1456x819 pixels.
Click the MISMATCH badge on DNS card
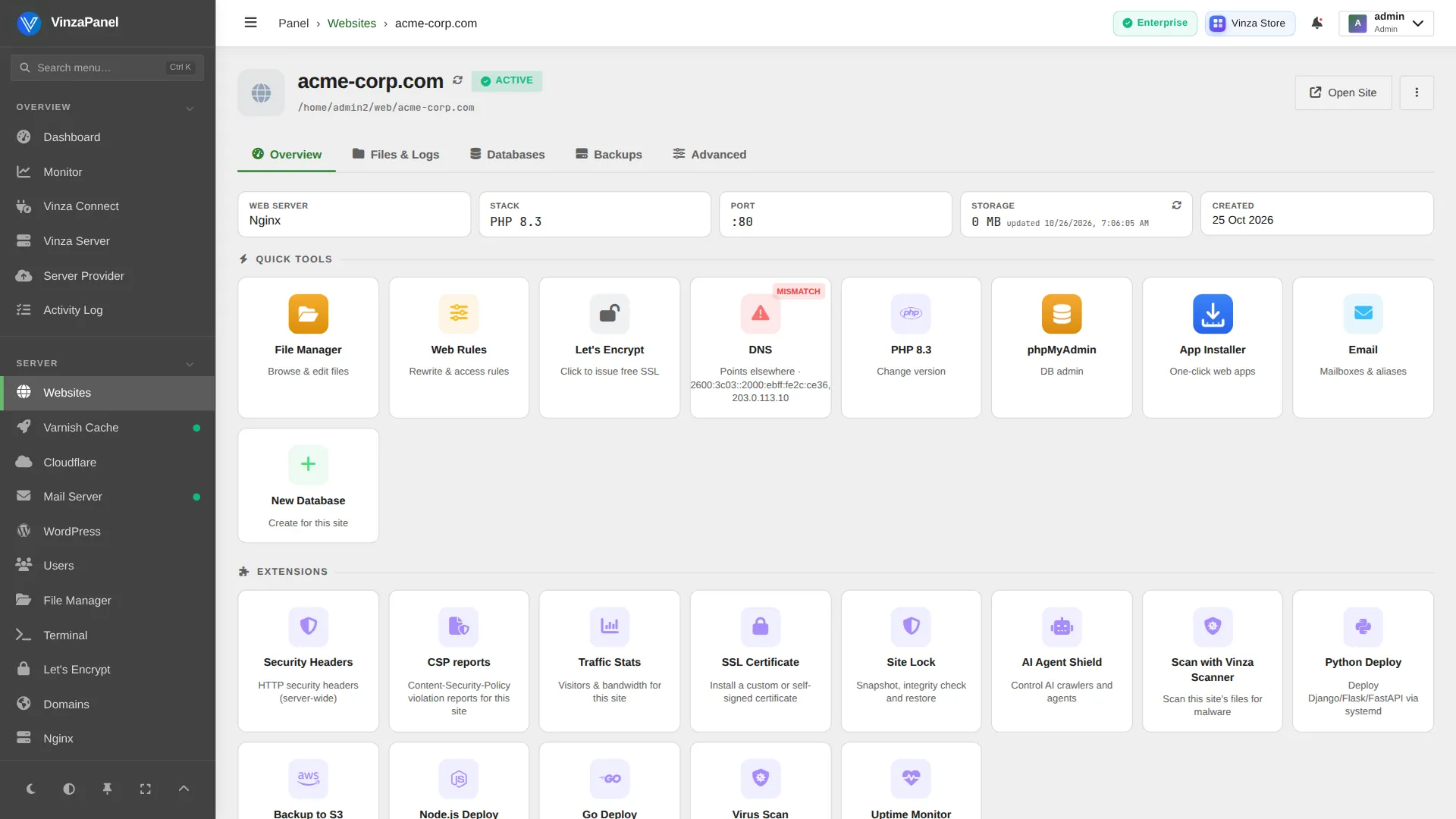click(798, 291)
